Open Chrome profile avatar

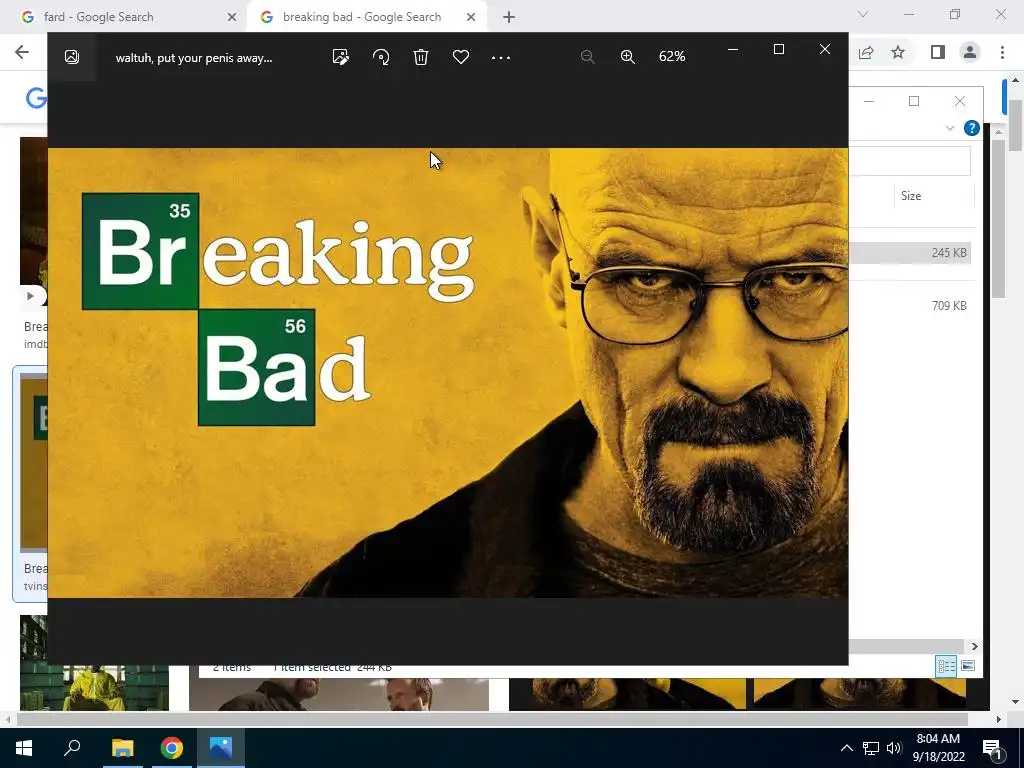tap(970, 52)
